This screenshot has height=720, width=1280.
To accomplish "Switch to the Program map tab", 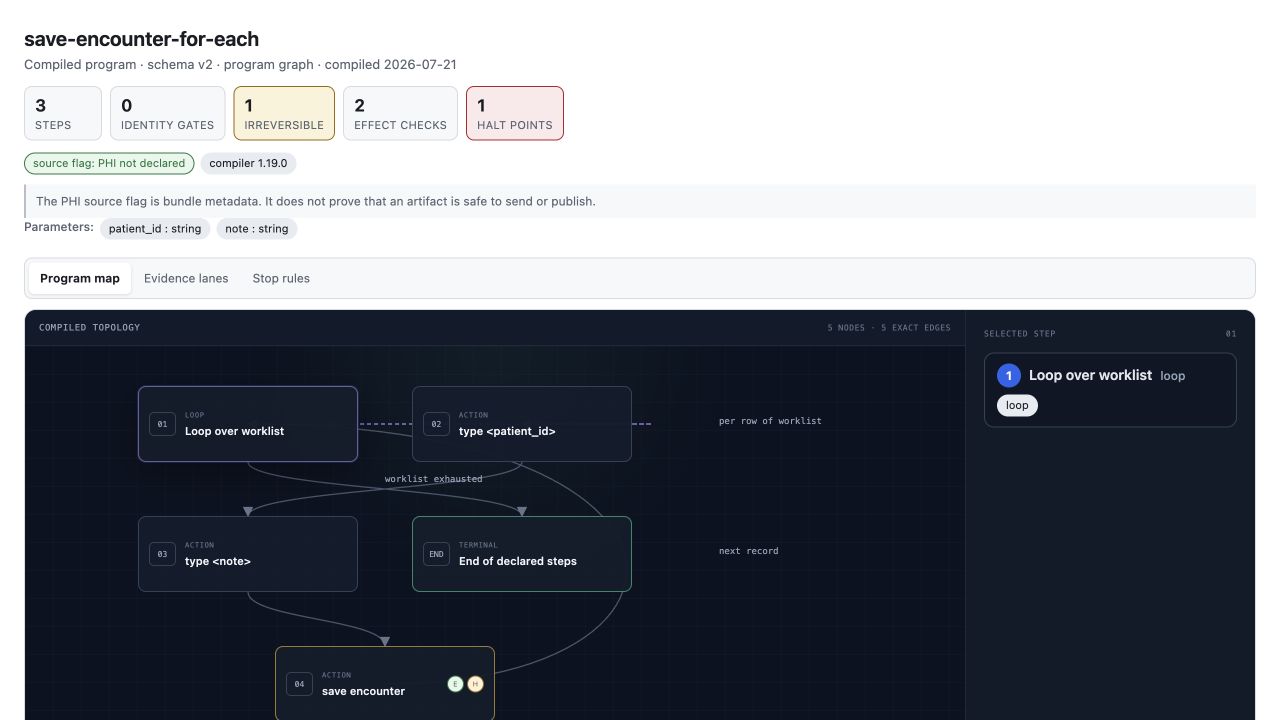I will 80,278.
